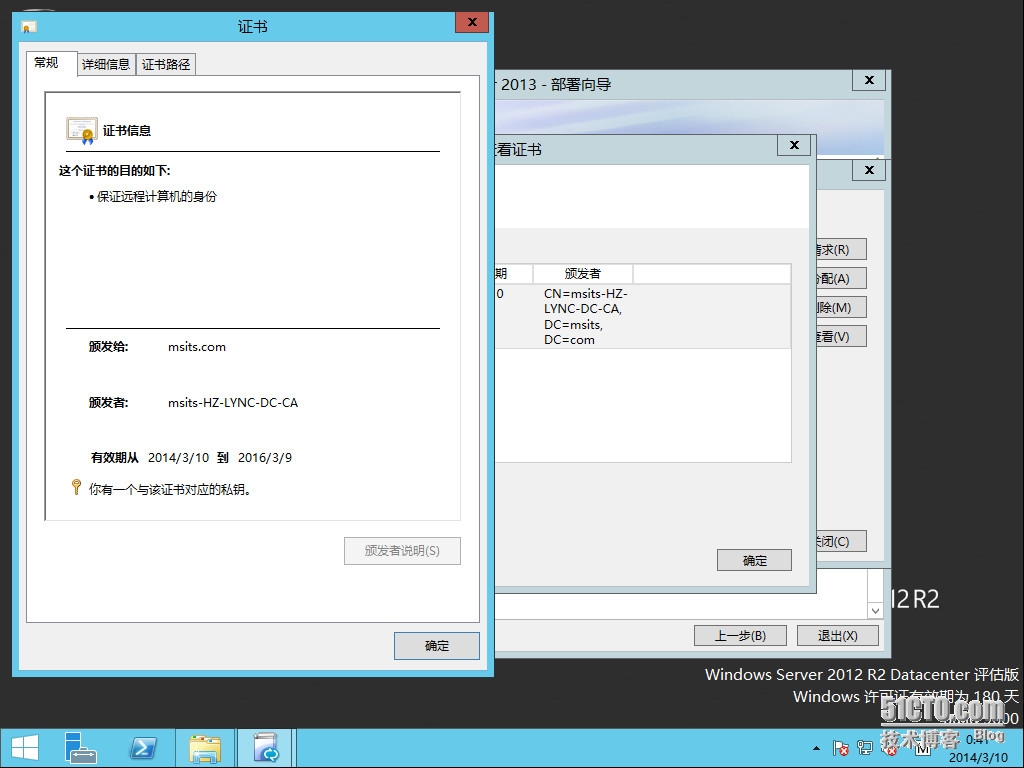Show hidden tray icons arrow

tap(816, 748)
